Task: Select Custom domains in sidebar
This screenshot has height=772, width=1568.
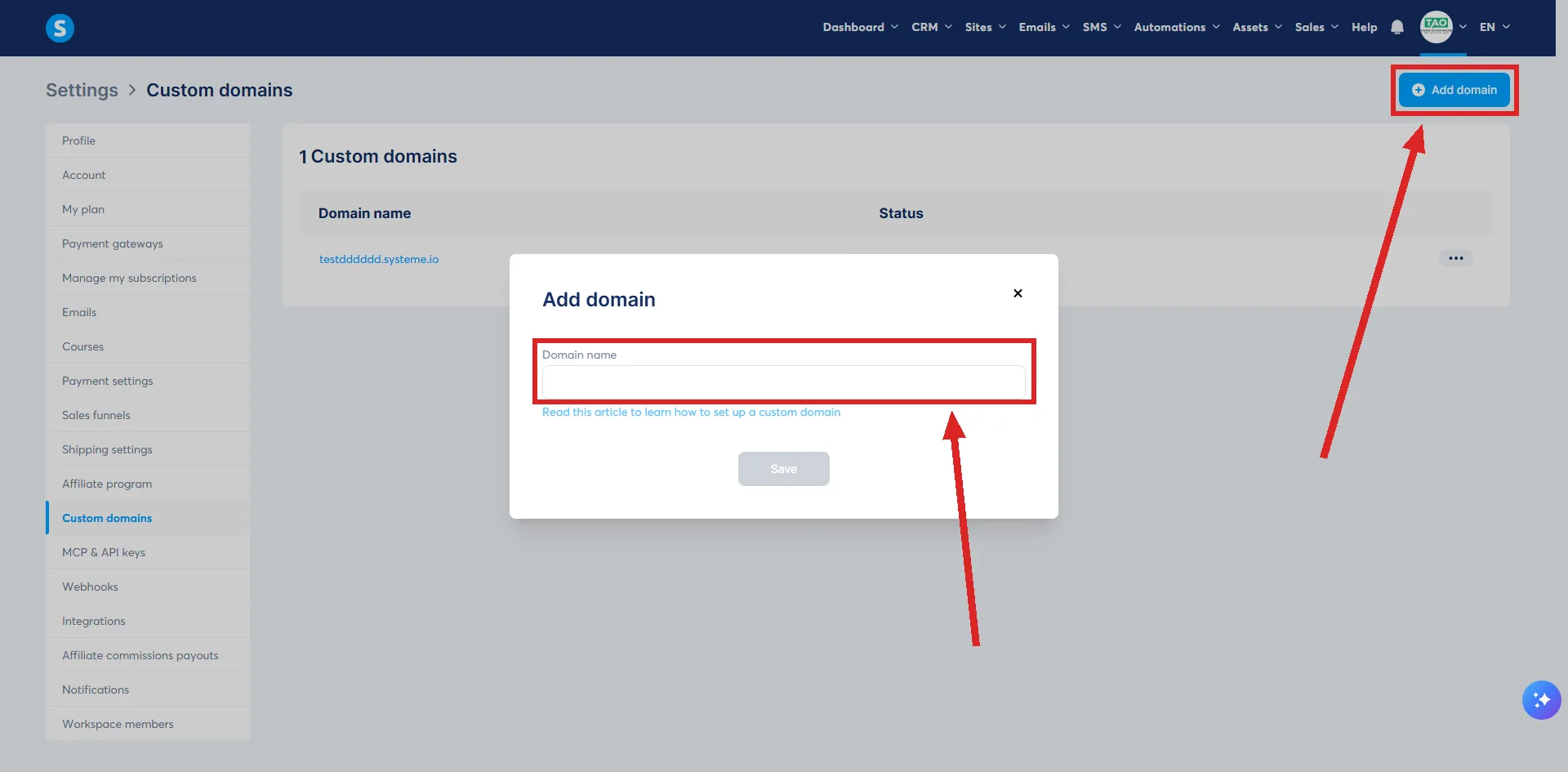Action: coord(148,518)
